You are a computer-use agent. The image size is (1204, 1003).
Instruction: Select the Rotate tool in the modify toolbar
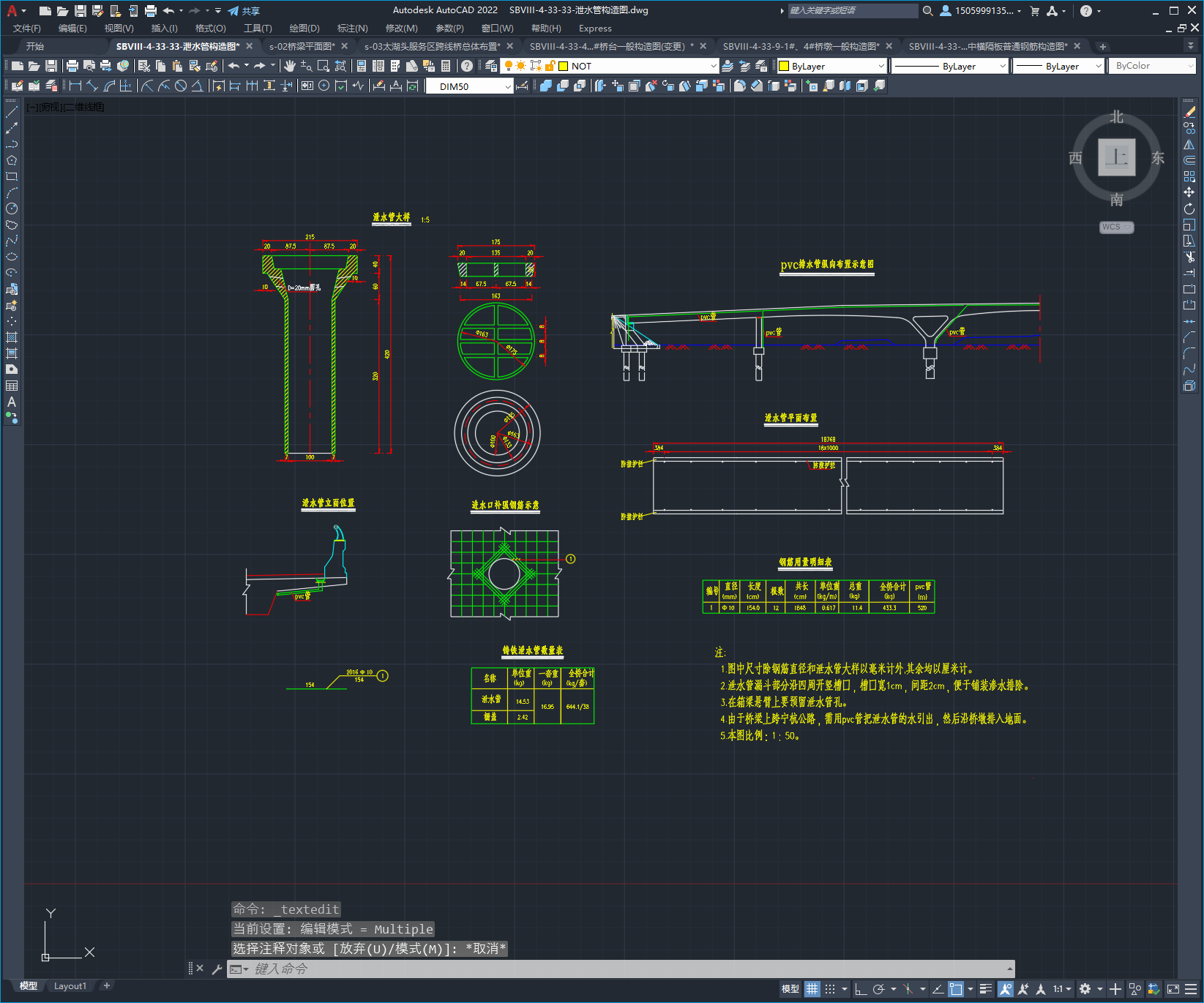(x=1189, y=209)
